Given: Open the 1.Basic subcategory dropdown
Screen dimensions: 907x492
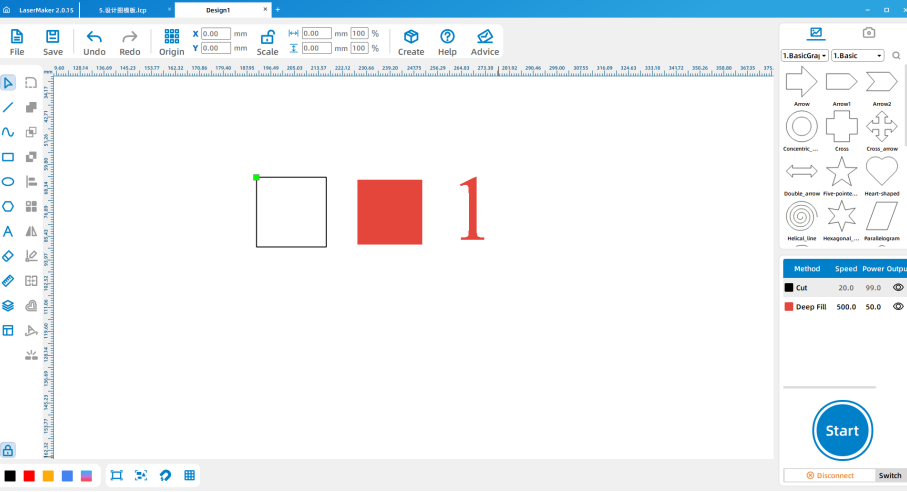Looking at the screenshot, I should [858, 56].
